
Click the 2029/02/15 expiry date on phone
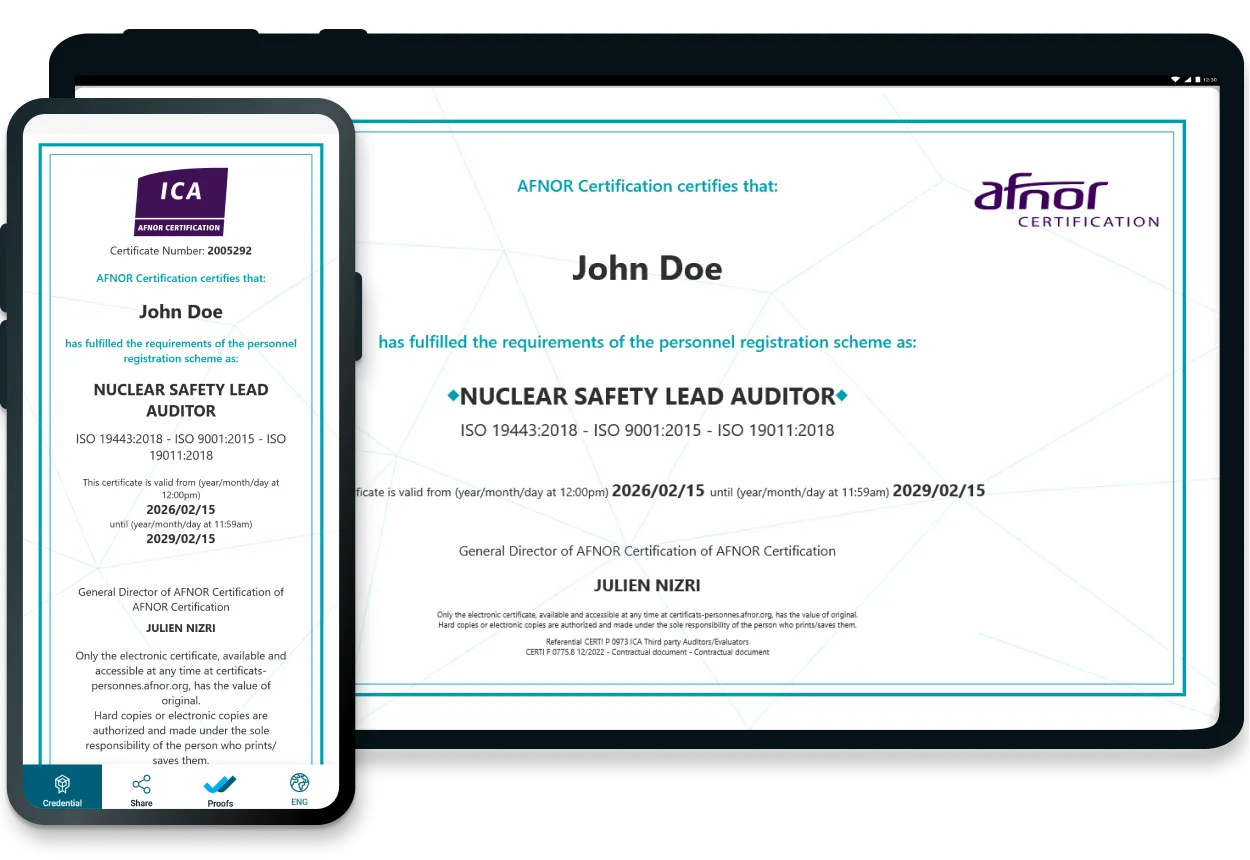[181, 539]
